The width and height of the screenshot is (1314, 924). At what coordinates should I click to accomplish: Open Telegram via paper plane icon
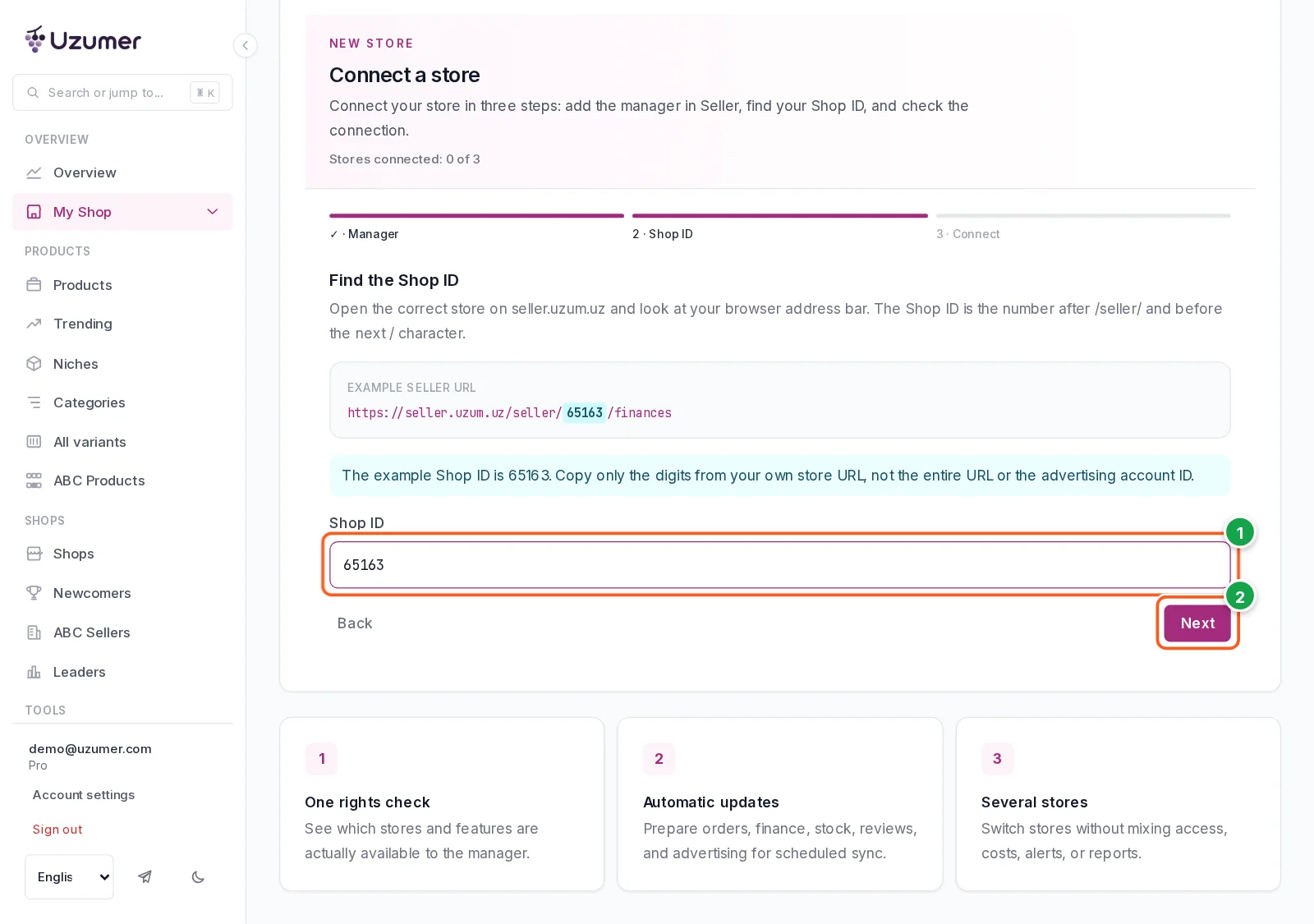[x=145, y=877]
